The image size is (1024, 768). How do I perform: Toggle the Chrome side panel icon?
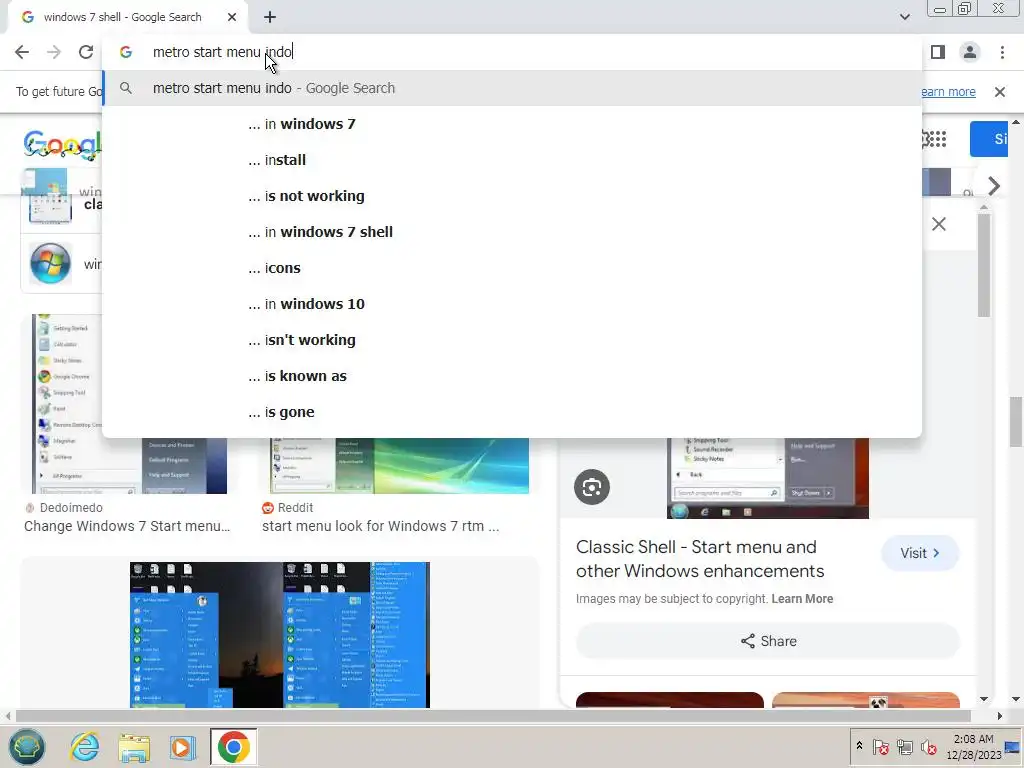(x=938, y=52)
